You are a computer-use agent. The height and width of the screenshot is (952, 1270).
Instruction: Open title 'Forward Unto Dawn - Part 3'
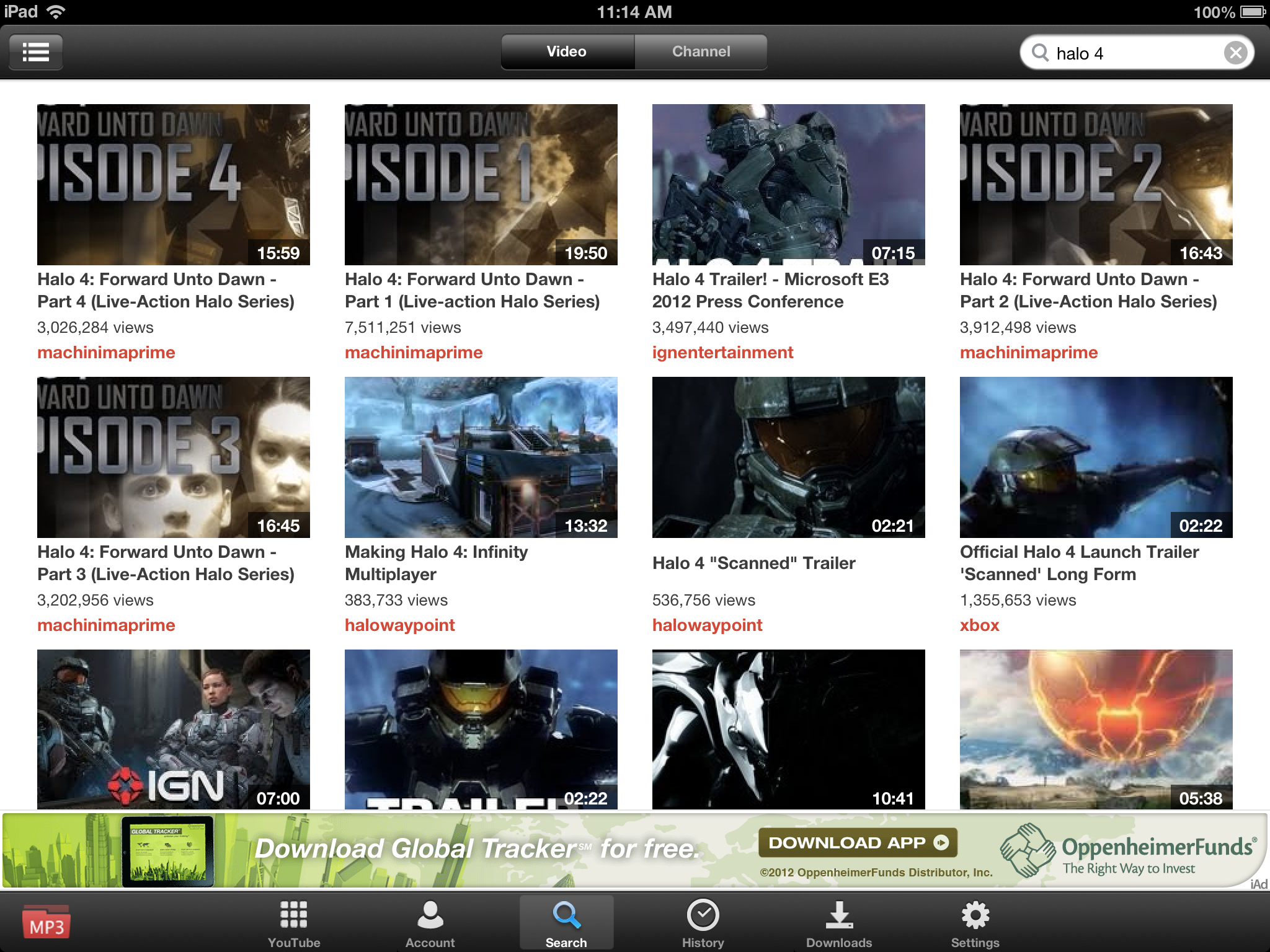click(x=166, y=563)
